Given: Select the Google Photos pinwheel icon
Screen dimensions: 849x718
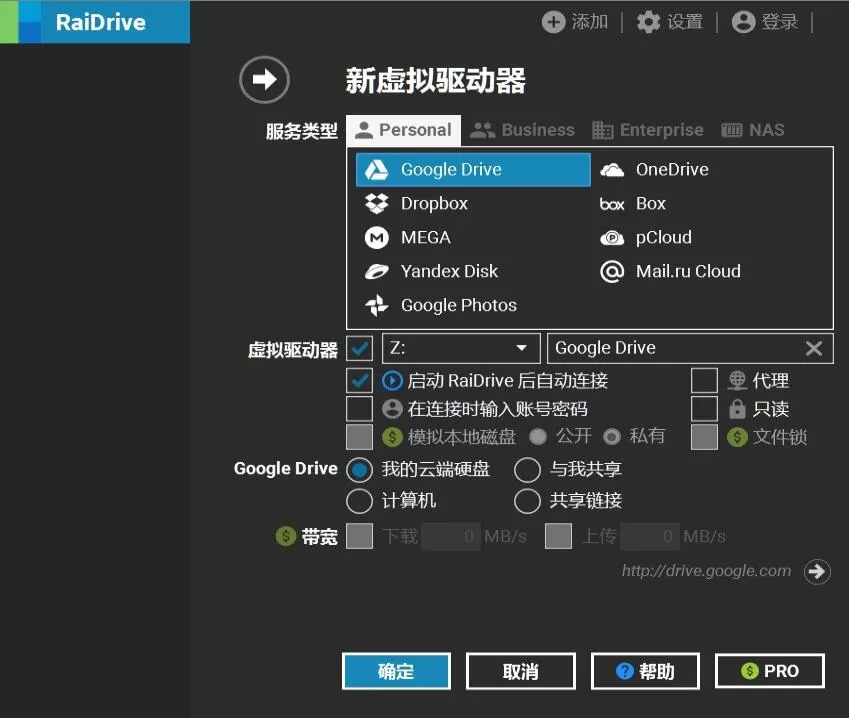Looking at the screenshot, I should pos(376,305).
